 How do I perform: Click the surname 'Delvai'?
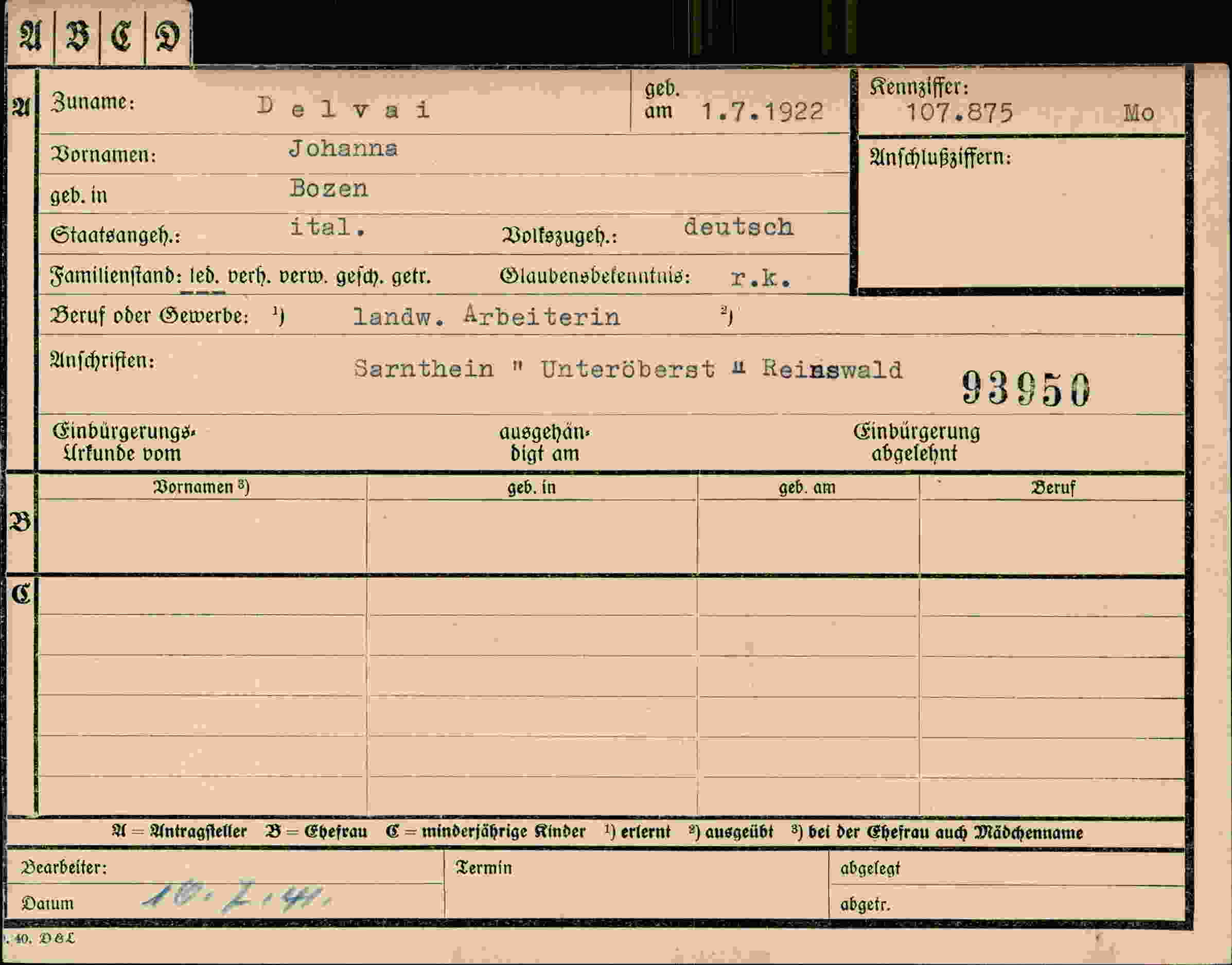(x=344, y=108)
